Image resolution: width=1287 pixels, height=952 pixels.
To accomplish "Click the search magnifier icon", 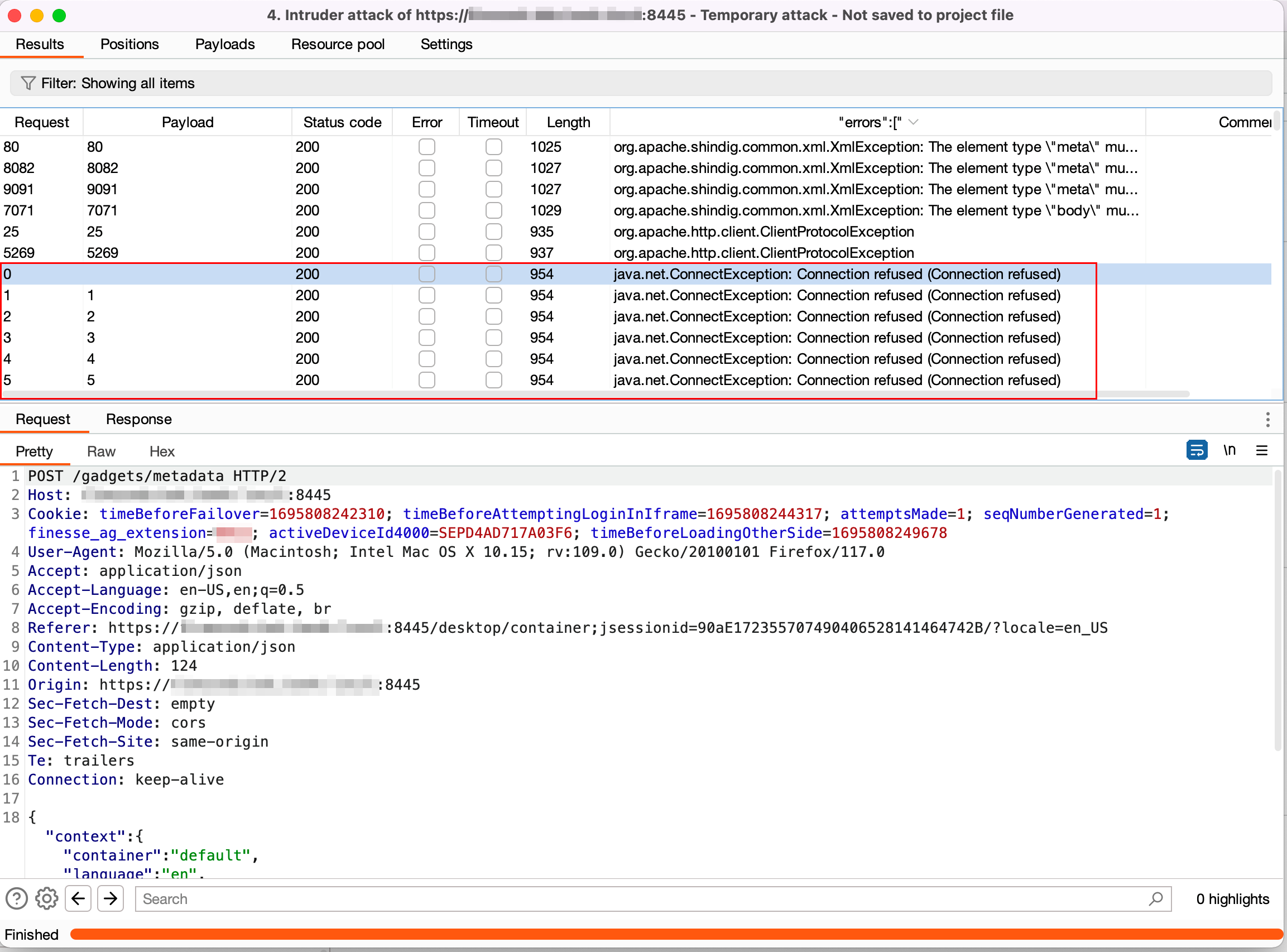I will [1156, 898].
